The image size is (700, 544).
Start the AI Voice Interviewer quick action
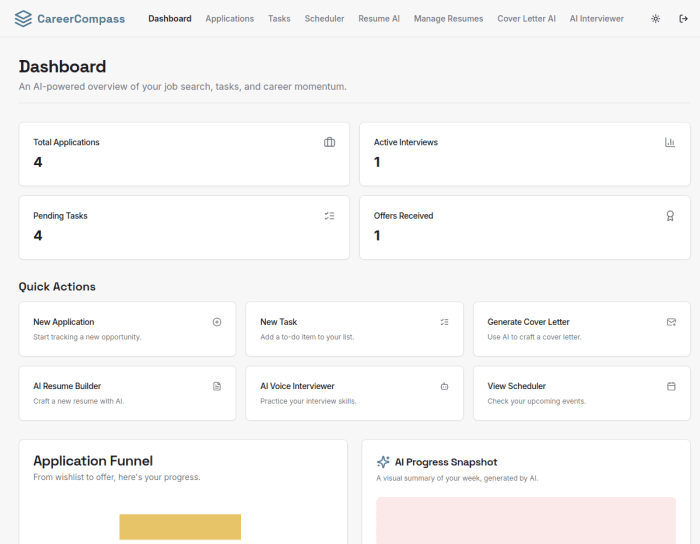pos(354,393)
